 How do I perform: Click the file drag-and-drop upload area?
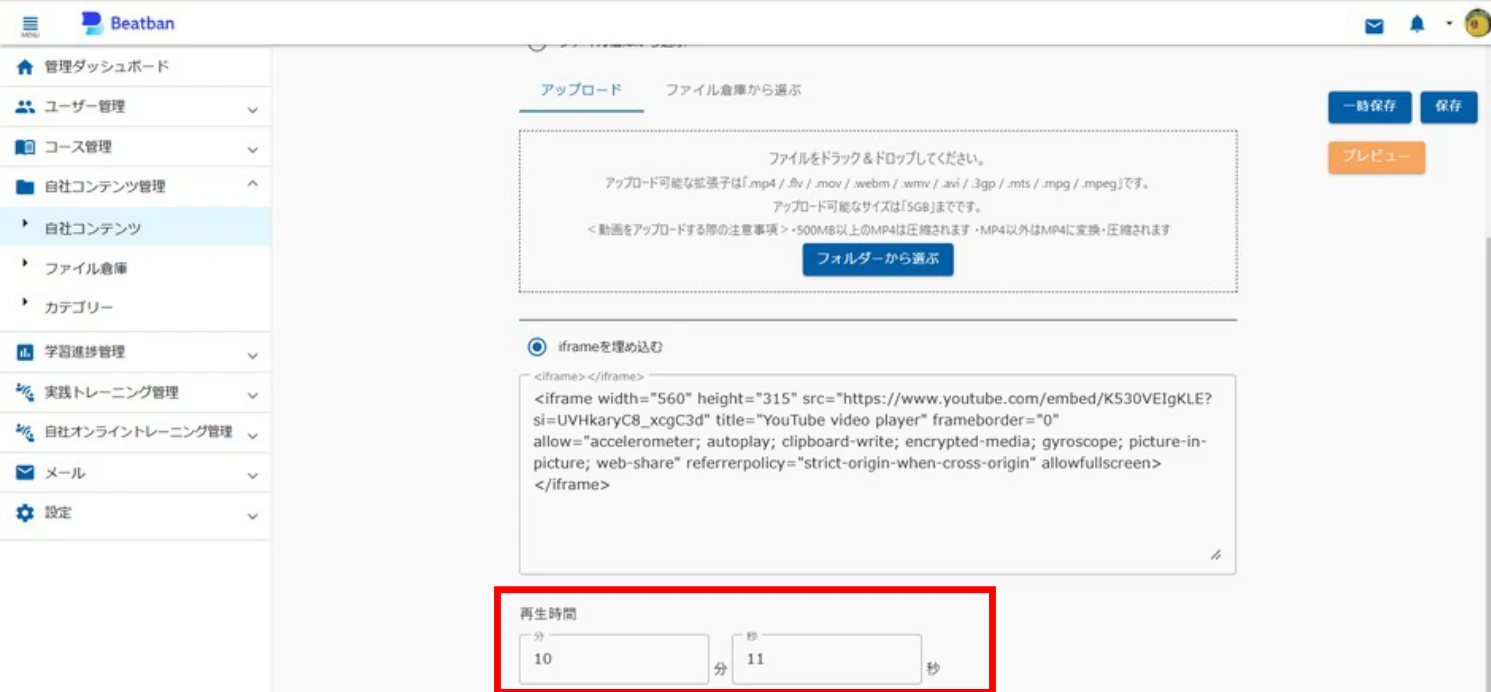point(878,211)
